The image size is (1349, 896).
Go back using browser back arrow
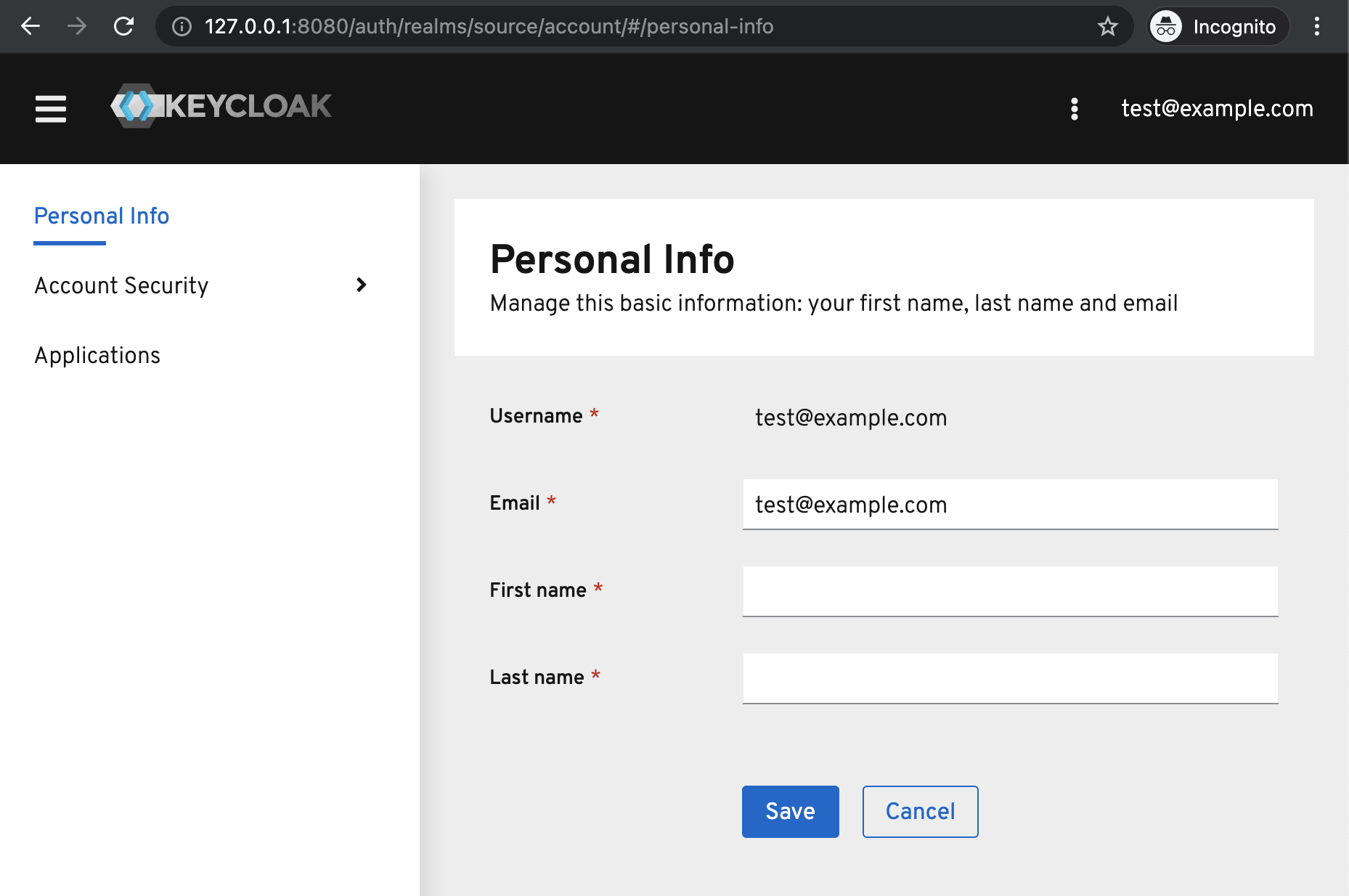click(x=30, y=26)
